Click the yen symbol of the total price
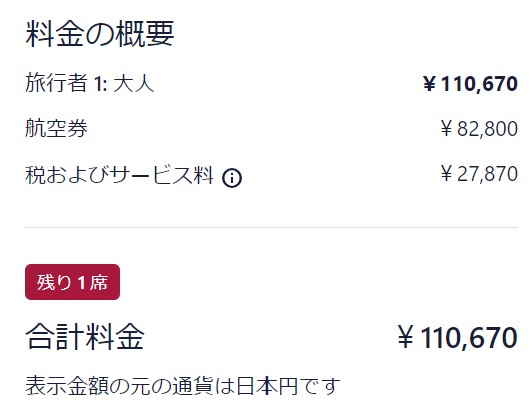 405,337
